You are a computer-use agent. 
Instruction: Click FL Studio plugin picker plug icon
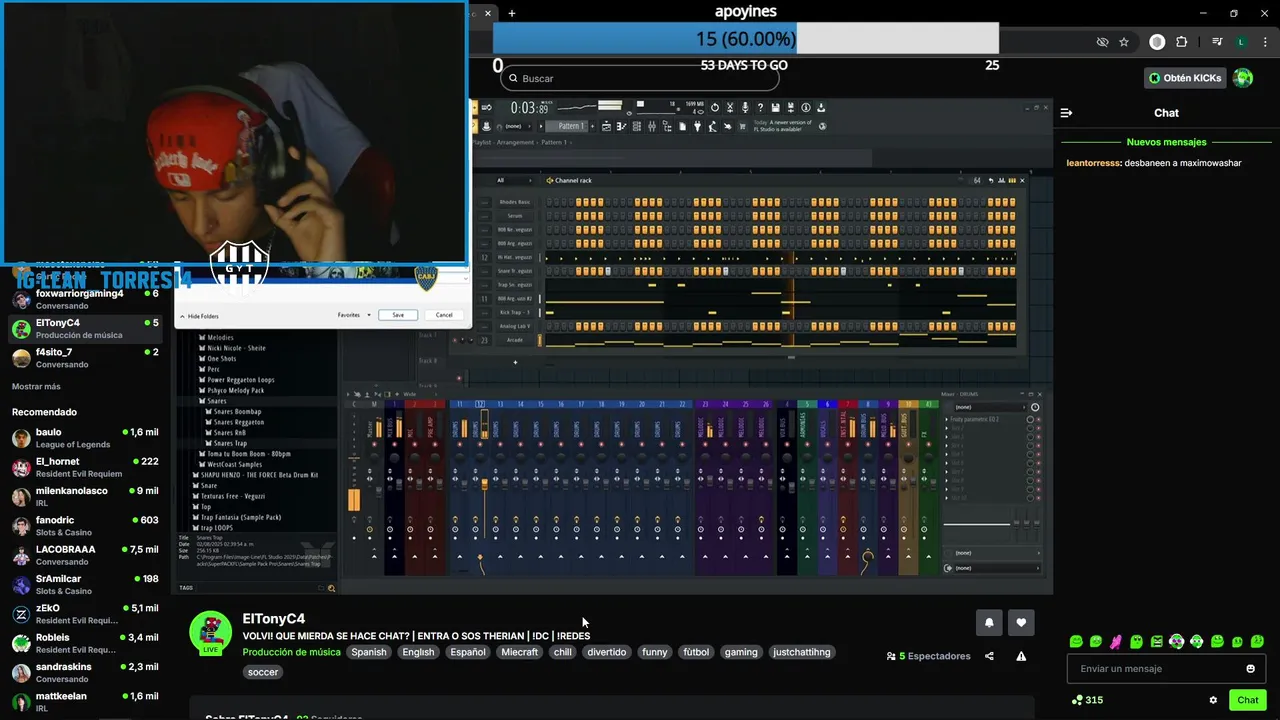pyautogui.click(x=697, y=125)
